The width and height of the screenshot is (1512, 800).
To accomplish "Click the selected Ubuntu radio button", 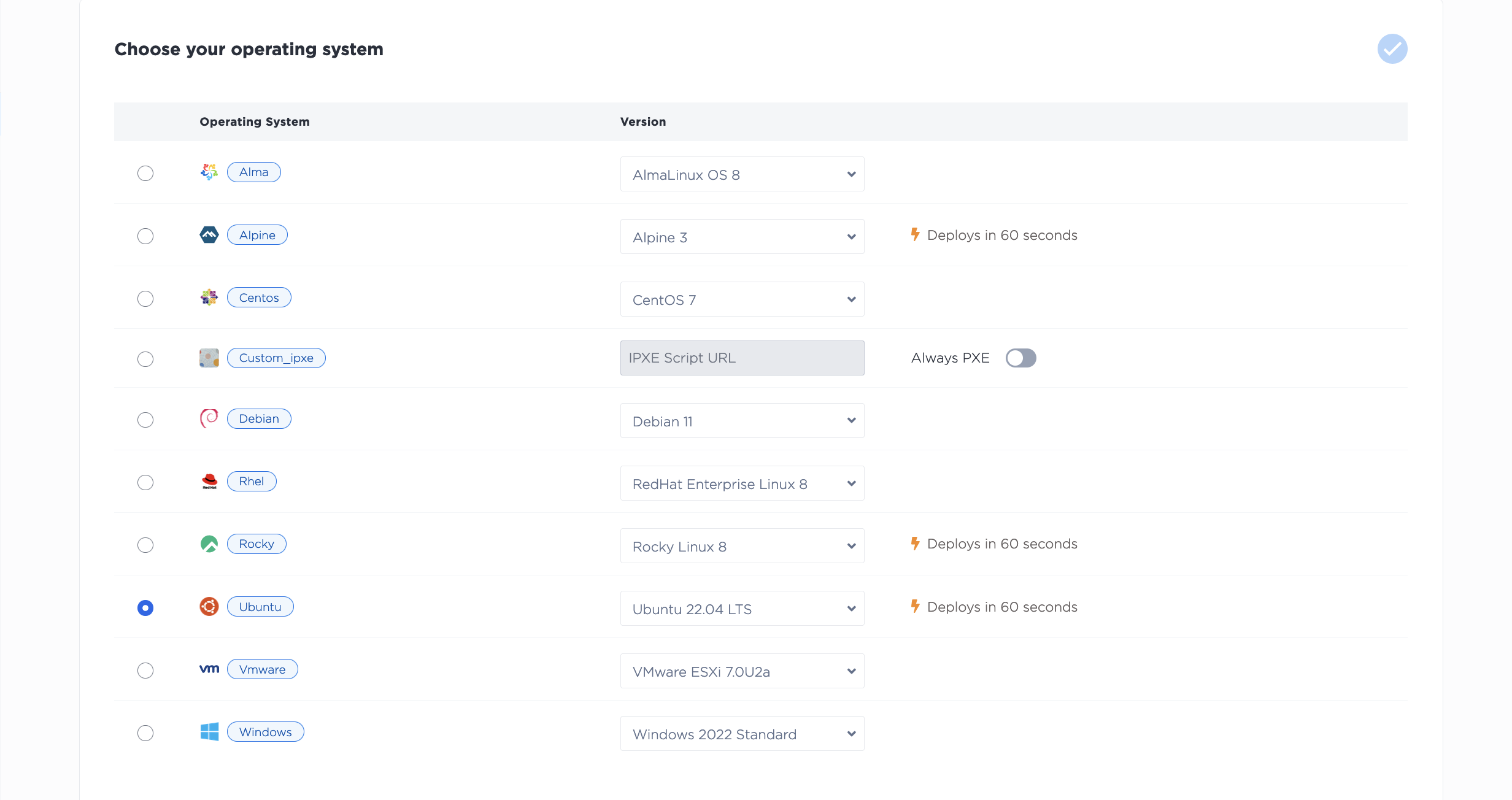I will click(145, 608).
